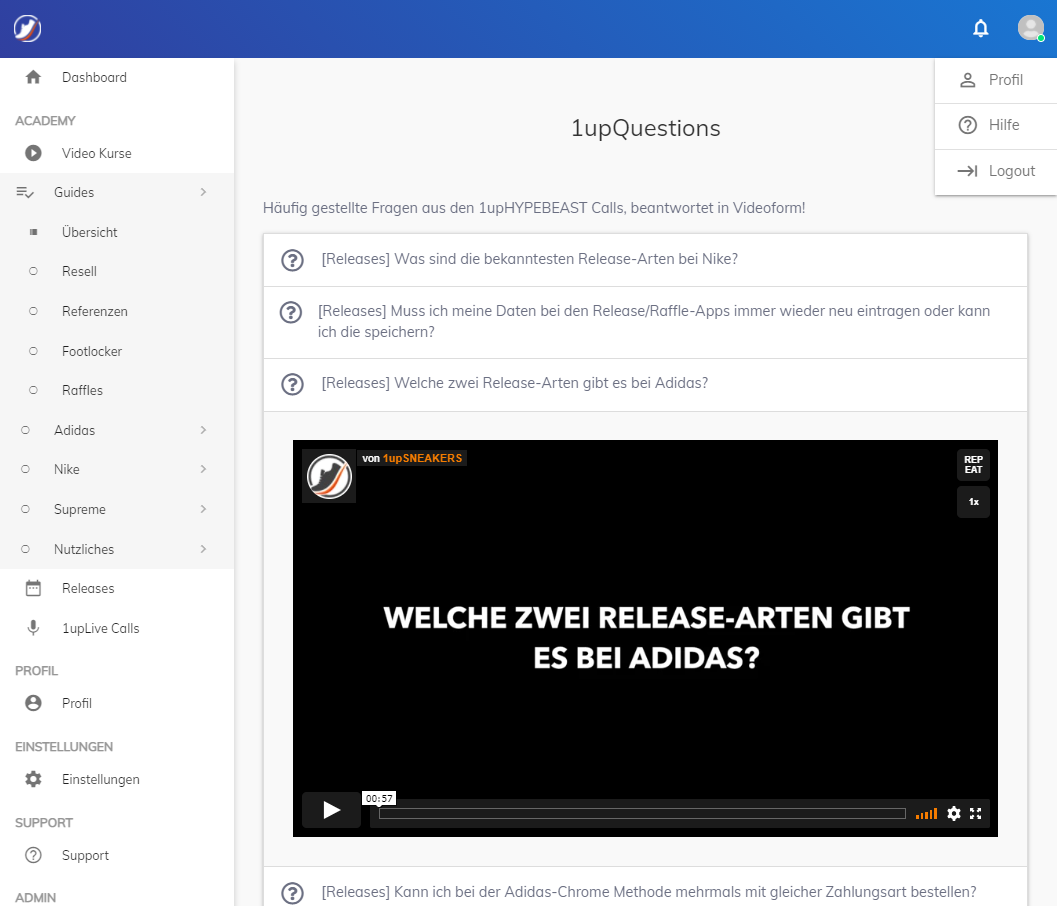Screen dimensions: 1057x906
Task: Open the Referenzen guide
Action: point(95,311)
